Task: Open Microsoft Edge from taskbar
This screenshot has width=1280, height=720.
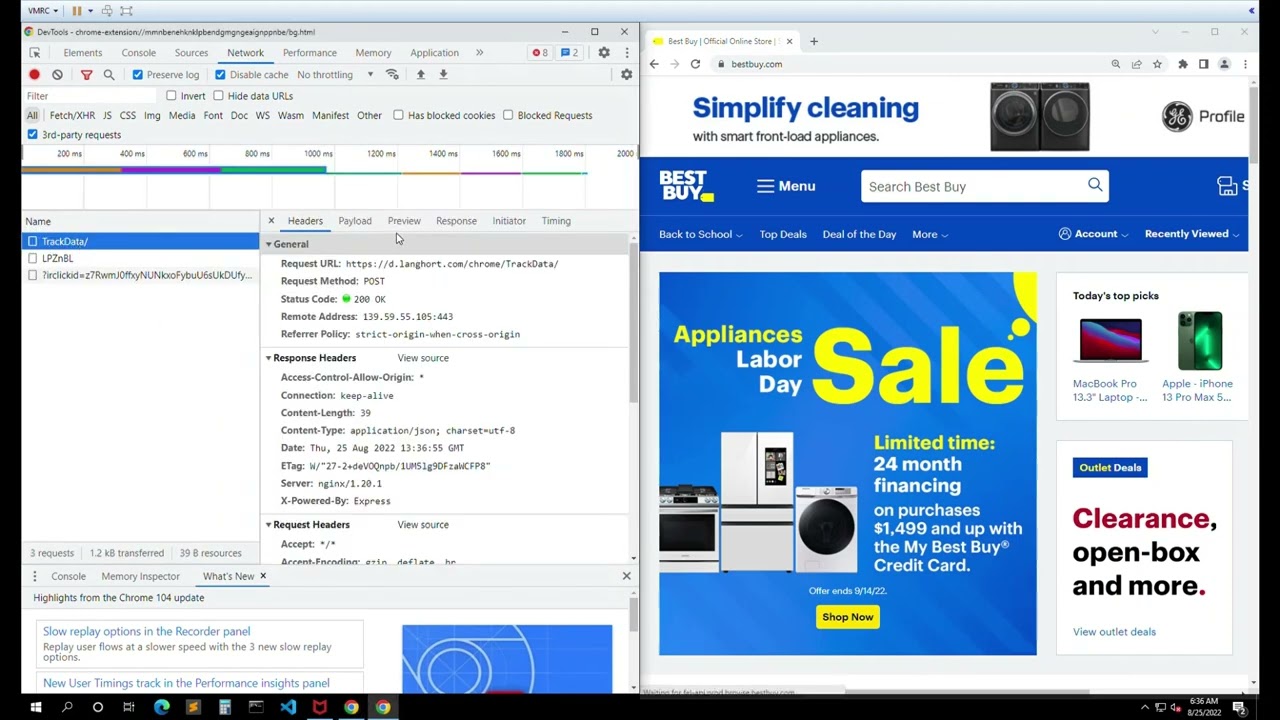Action: (162, 707)
